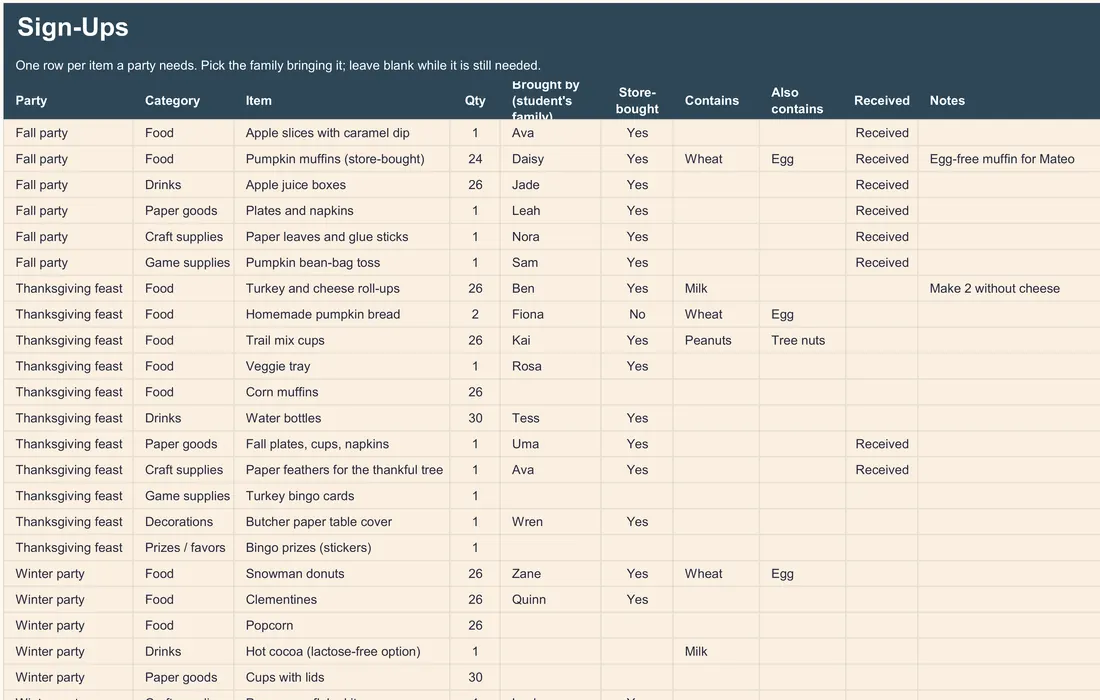The image size is (1100, 700).
Task: Click the 'Clementines' item cell
Action: point(342,600)
